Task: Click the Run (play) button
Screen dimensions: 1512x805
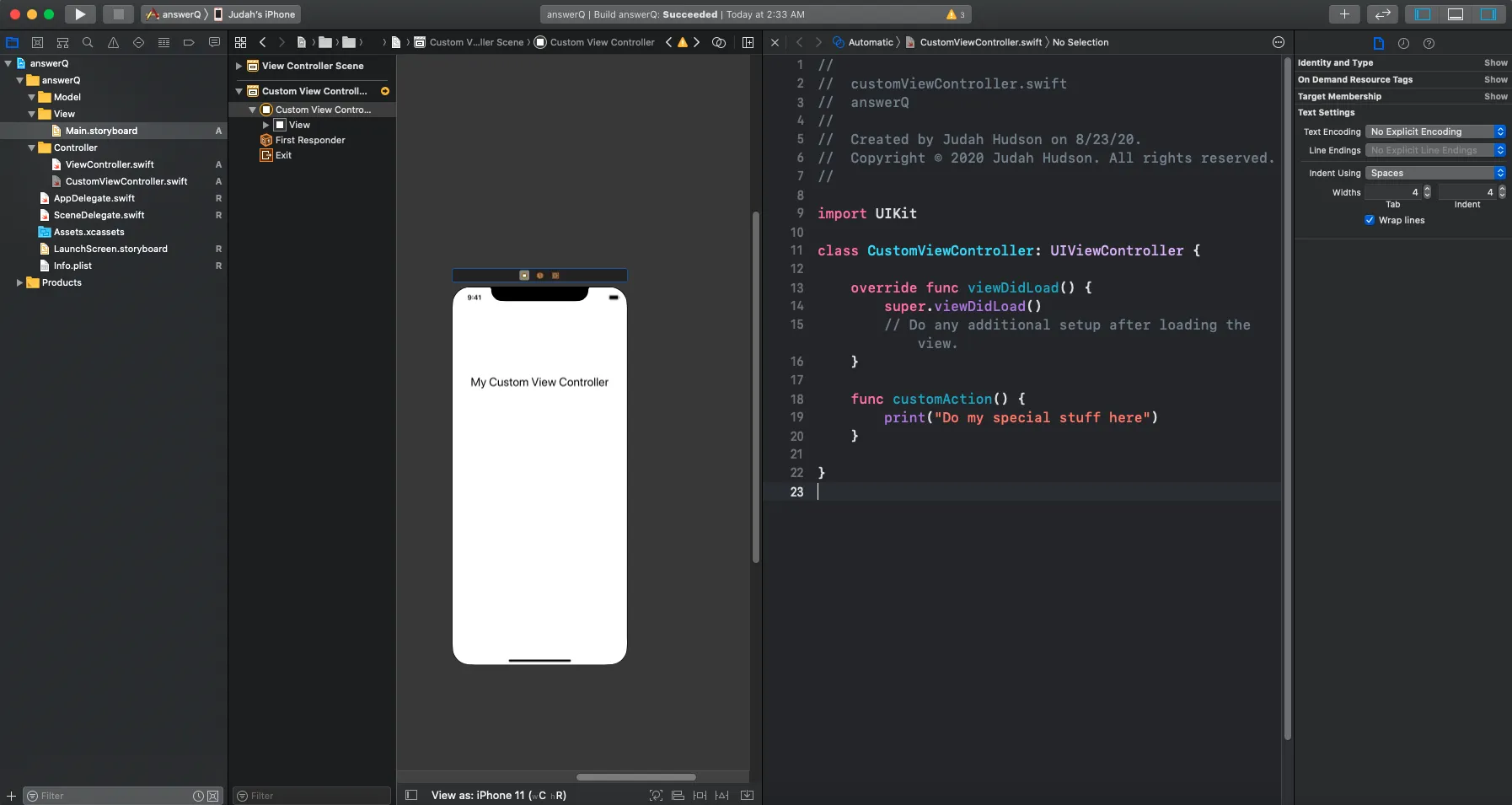Action: tap(79, 14)
